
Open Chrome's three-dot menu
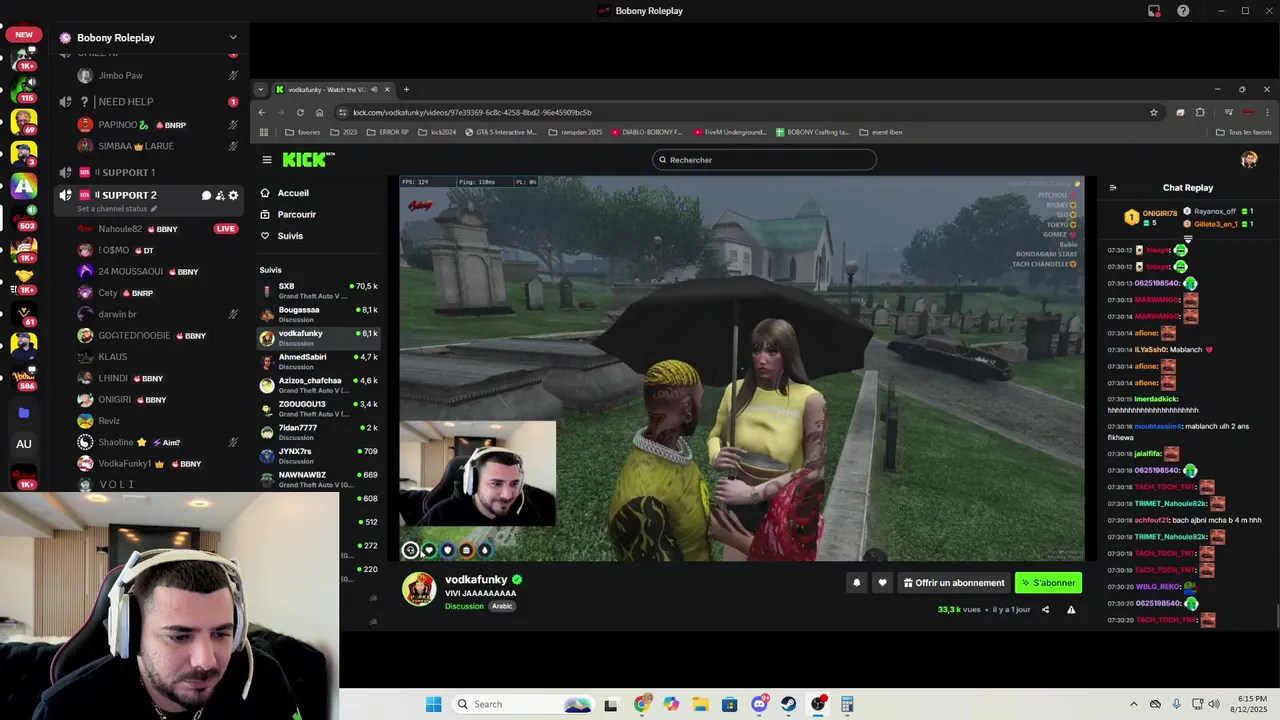click(1268, 112)
